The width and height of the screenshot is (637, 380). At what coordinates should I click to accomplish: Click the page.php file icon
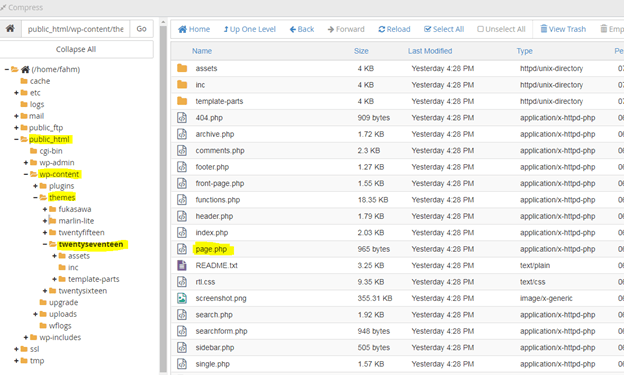182,249
